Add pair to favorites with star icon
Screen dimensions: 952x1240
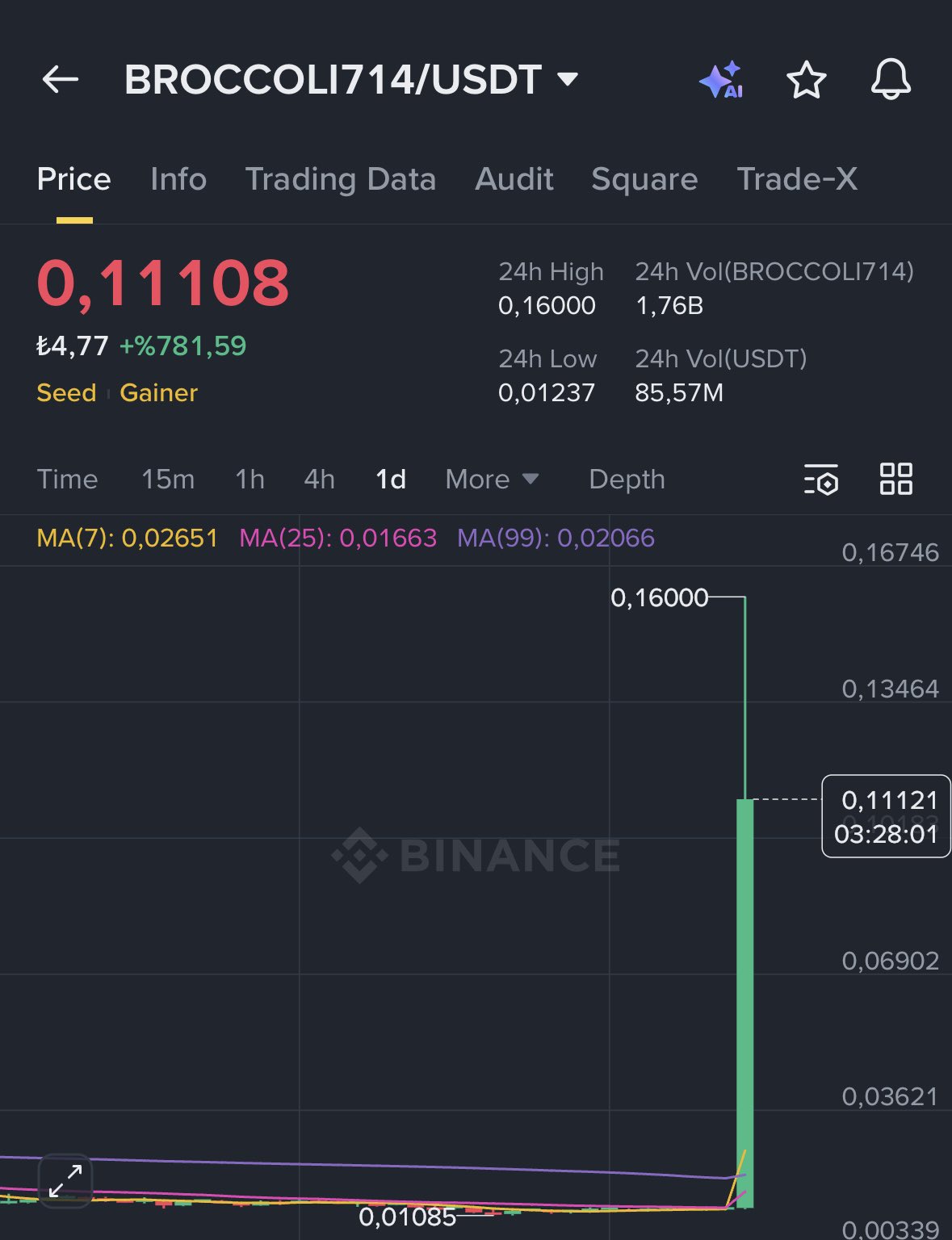(806, 80)
